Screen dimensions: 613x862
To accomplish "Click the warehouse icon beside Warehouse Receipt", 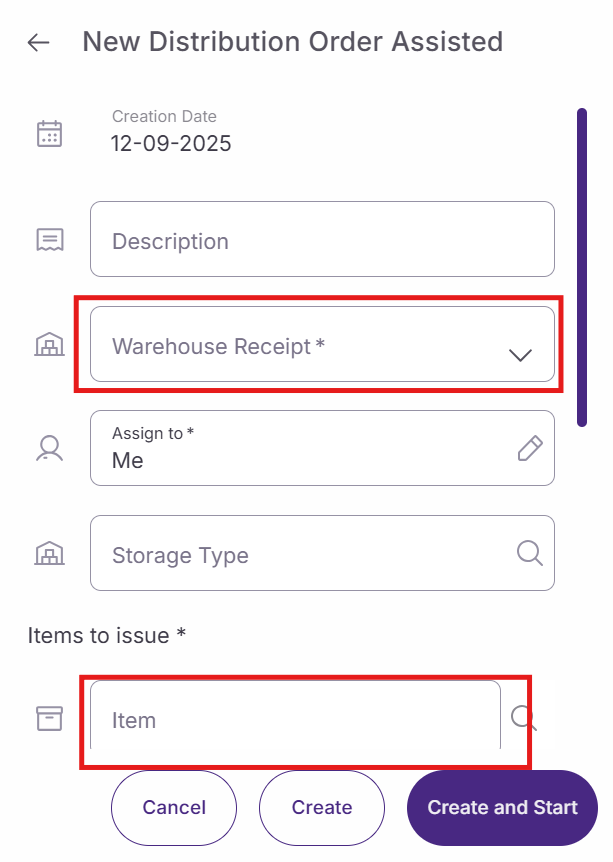I will click(49, 345).
